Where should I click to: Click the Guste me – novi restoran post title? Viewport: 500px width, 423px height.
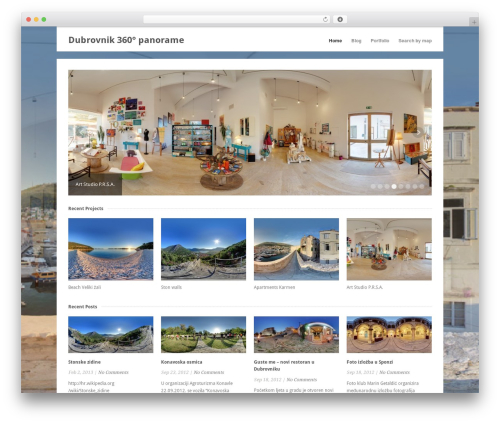coord(284,366)
